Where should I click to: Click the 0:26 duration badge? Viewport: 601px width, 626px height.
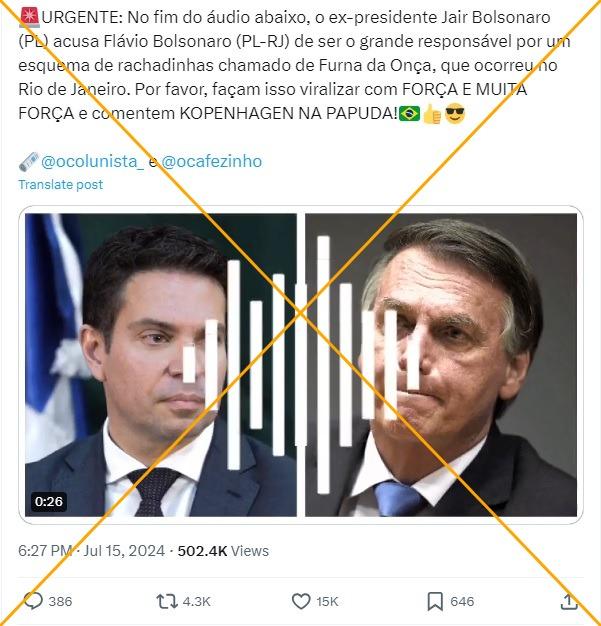click(x=49, y=501)
